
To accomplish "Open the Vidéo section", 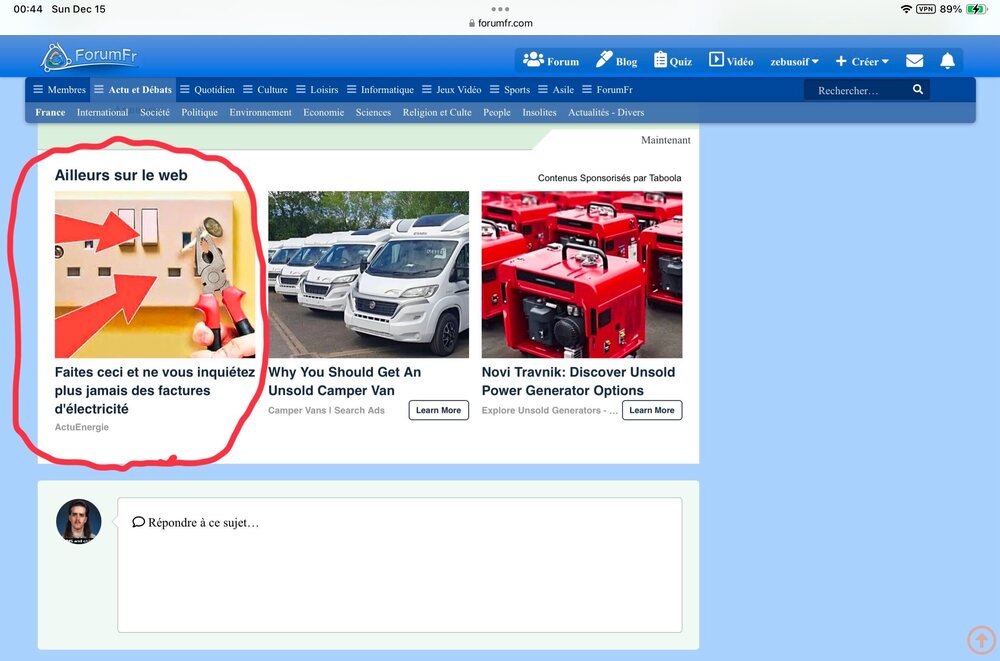I will 731,61.
